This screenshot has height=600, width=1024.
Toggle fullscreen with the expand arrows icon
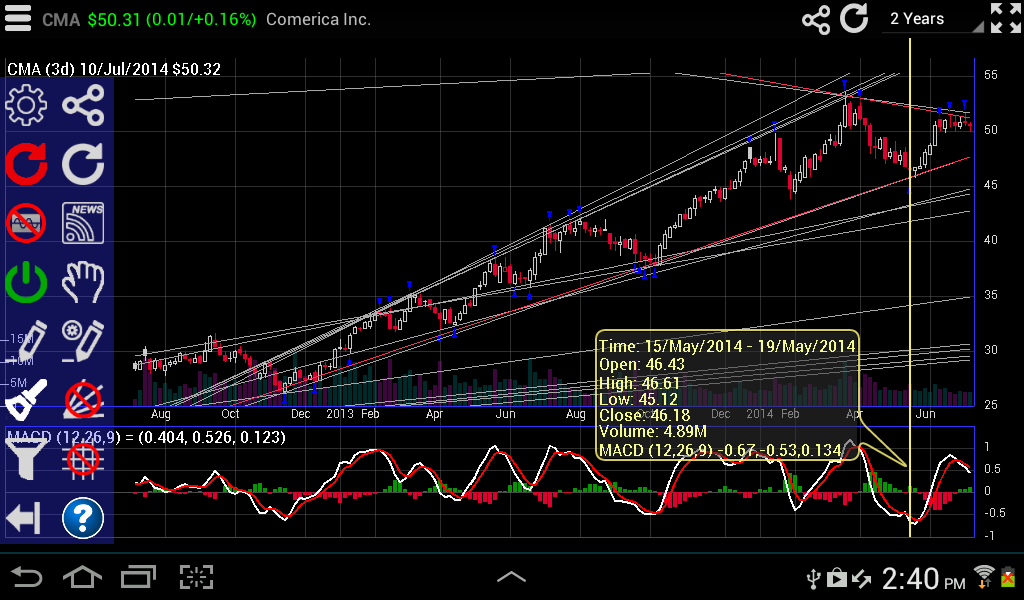1005,18
